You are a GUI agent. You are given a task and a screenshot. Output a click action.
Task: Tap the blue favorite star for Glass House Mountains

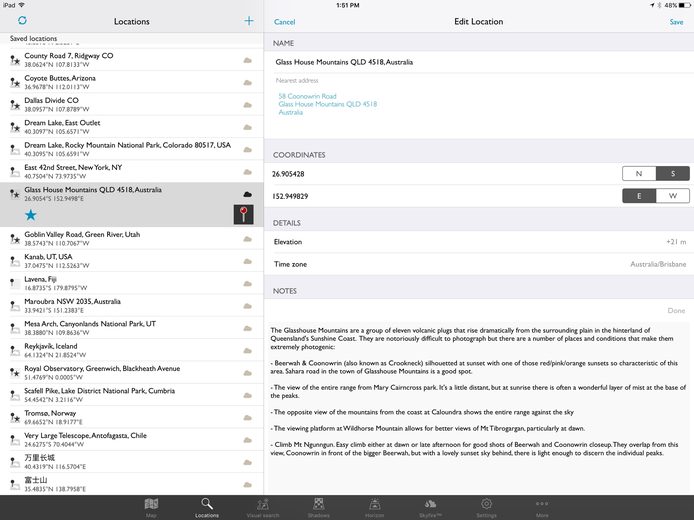(31, 215)
